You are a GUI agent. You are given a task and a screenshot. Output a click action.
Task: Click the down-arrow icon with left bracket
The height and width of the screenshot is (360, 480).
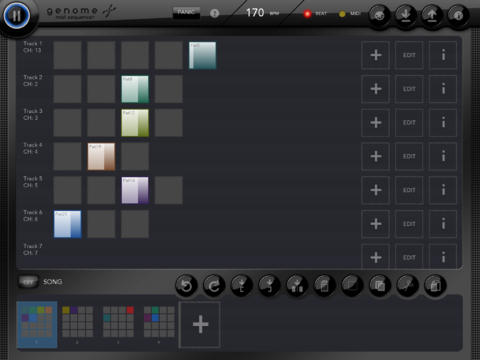coord(241,285)
